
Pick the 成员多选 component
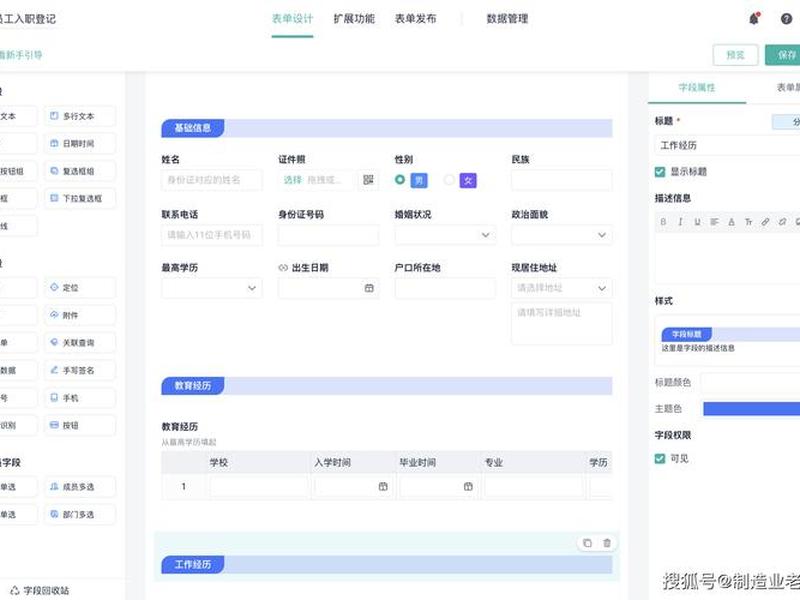click(x=80, y=487)
